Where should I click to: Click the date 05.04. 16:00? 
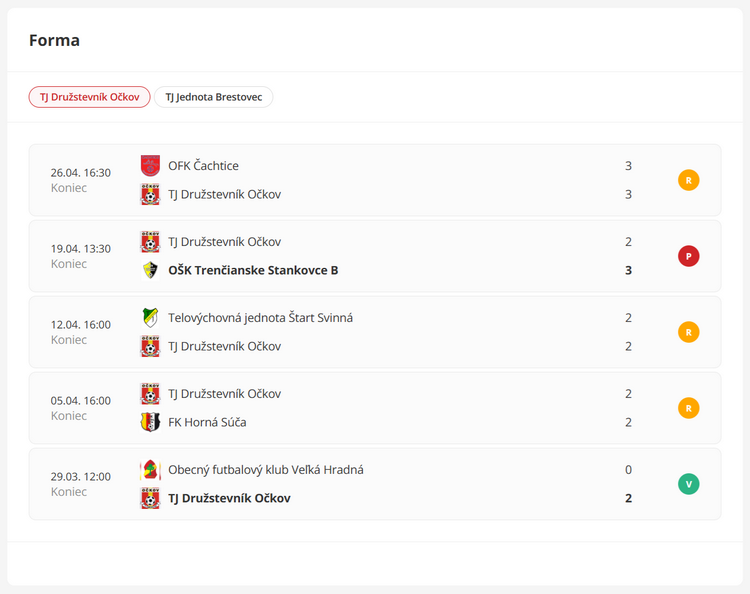click(81, 401)
